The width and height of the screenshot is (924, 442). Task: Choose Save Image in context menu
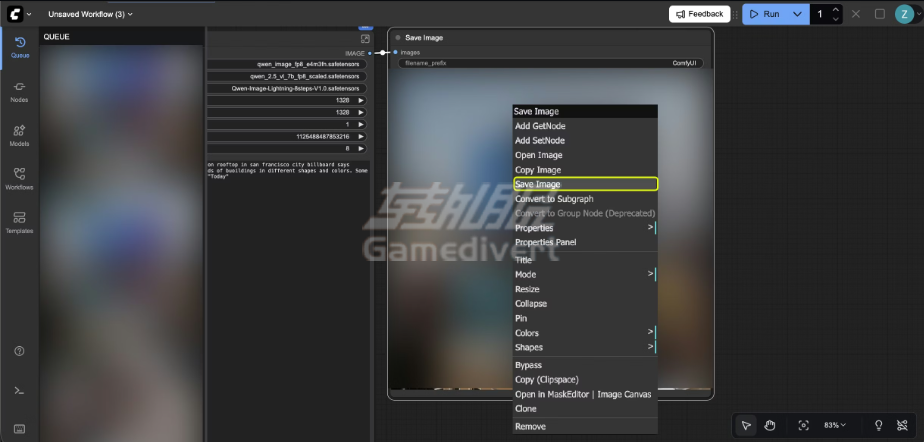(x=585, y=184)
